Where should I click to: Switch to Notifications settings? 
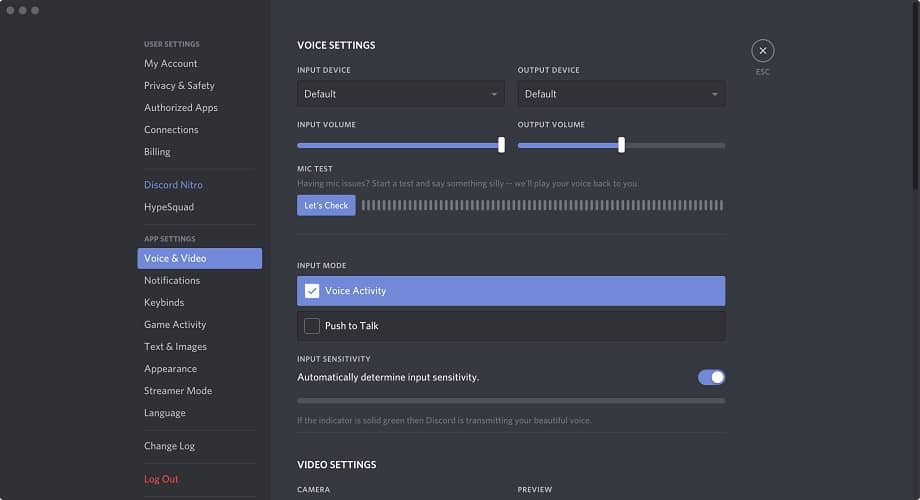tap(172, 281)
